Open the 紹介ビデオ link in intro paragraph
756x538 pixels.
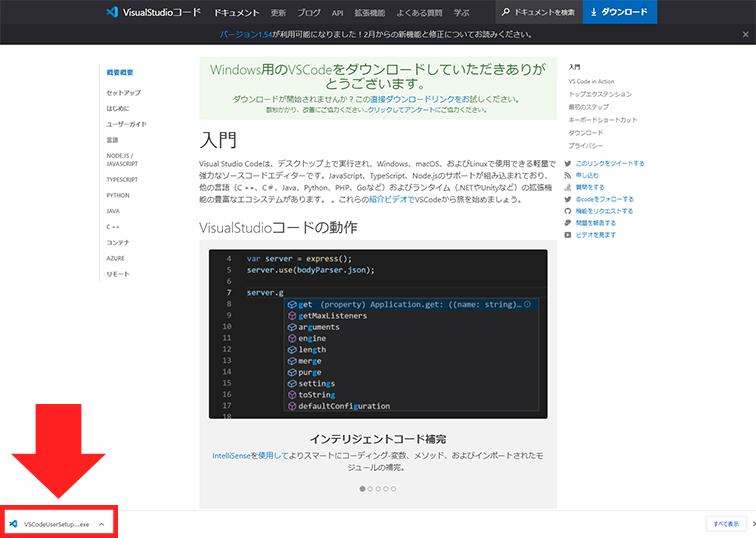pyautogui.click(x=392, y=200)
